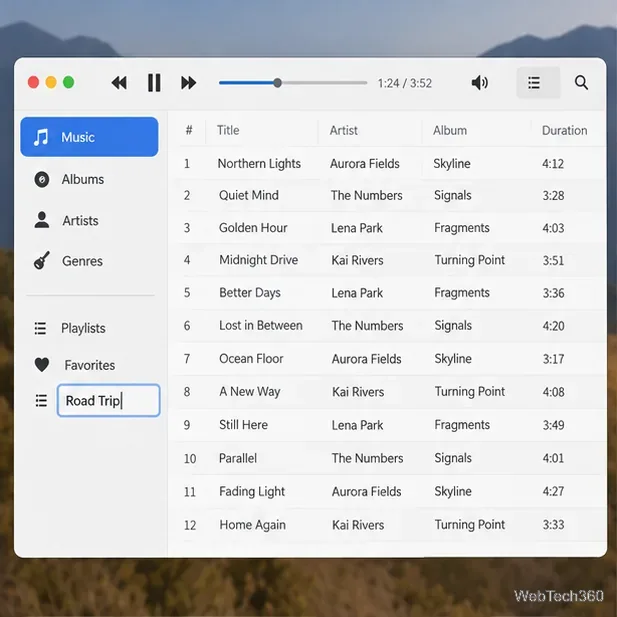Select song Lost in Between
617x617 pixels.
click(x=260, y=325)
